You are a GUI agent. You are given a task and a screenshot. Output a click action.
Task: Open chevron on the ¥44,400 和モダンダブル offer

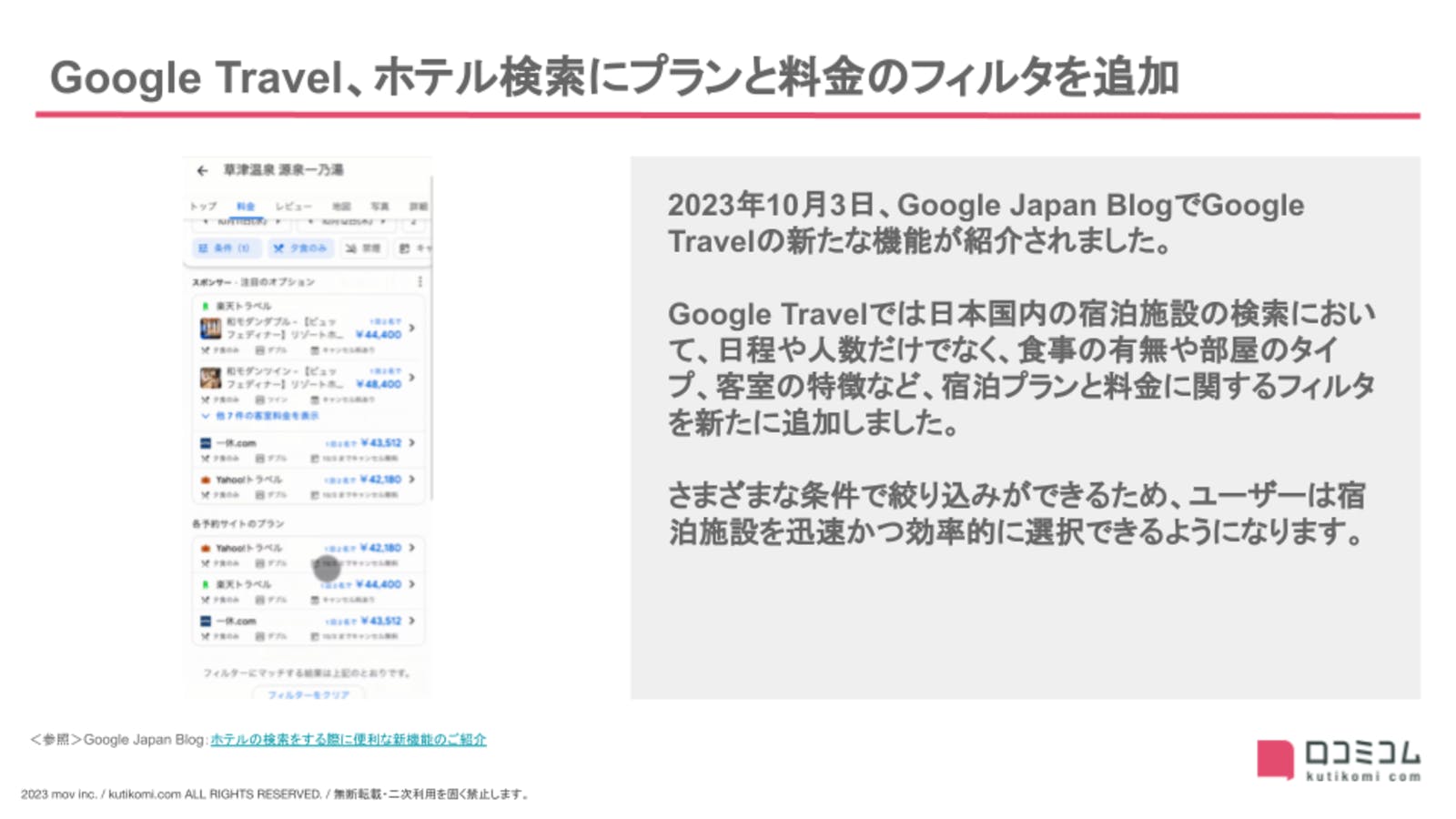click(412, 328)
